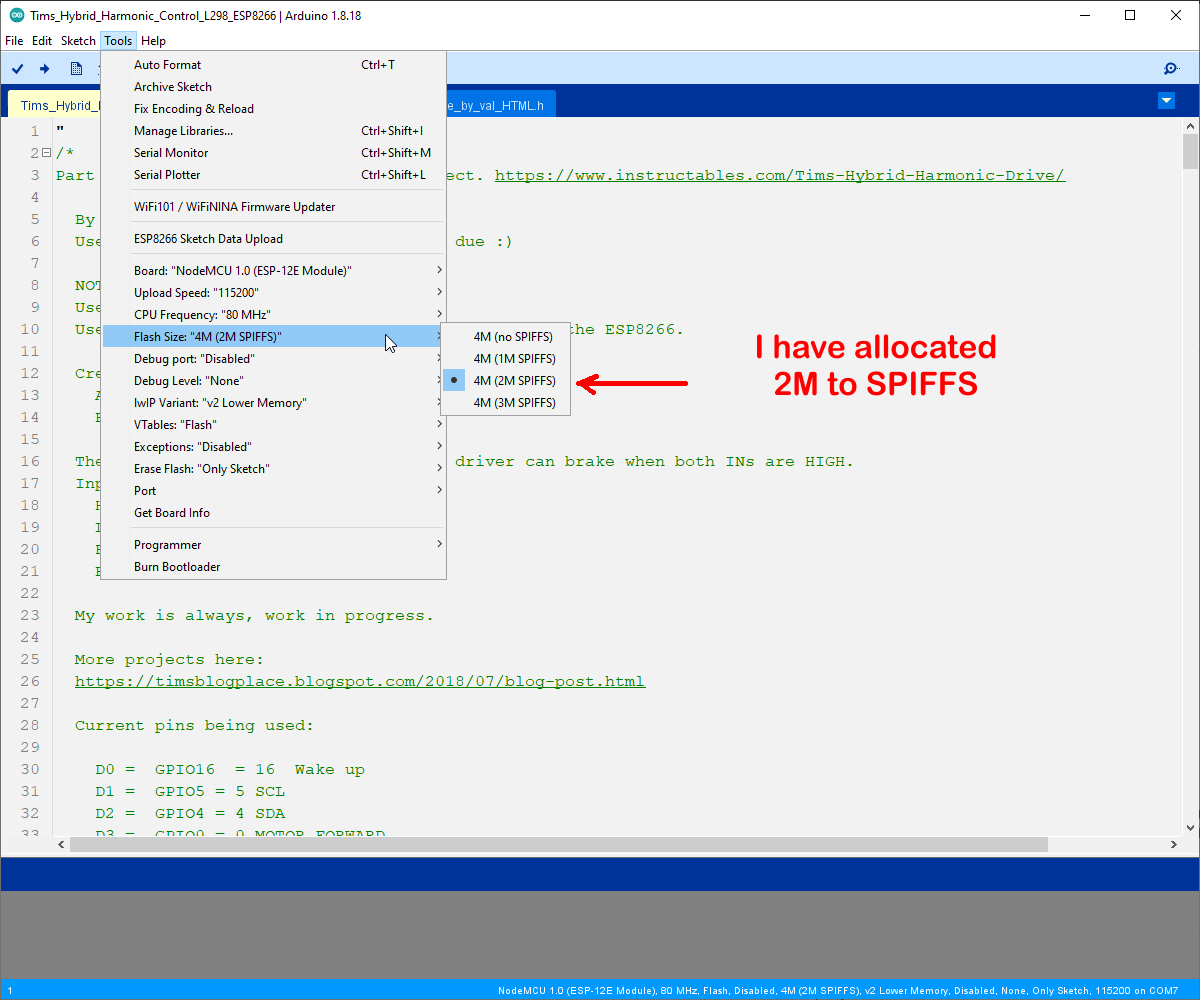
Task: Expand the Exceptions Disabled submenu
Action: pyautogui.click(x=274, y=447)
